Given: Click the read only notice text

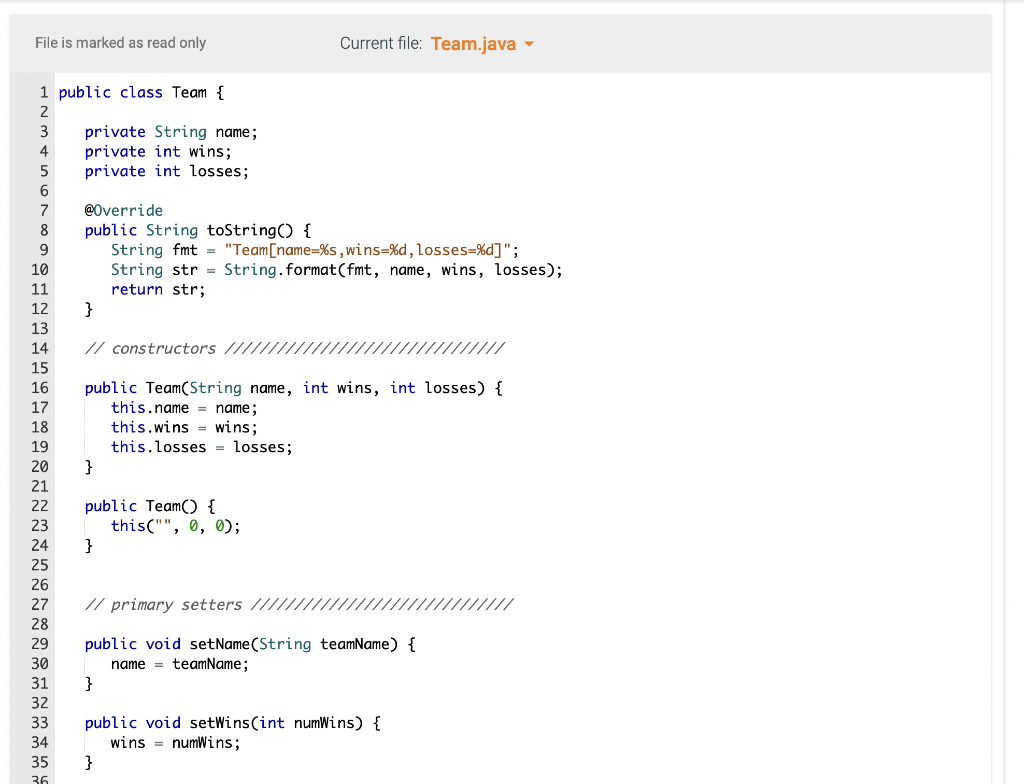Looking at the screenshot, I should point(120,43).
